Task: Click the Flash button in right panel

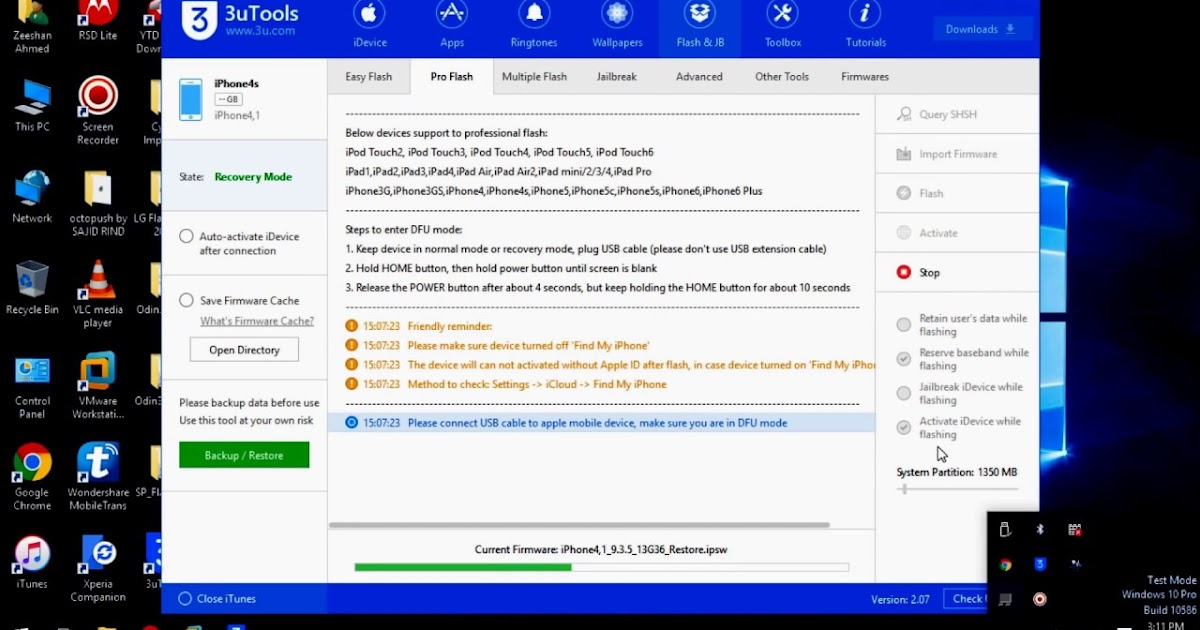Action: pyautogui.click(x=957, y=193)
